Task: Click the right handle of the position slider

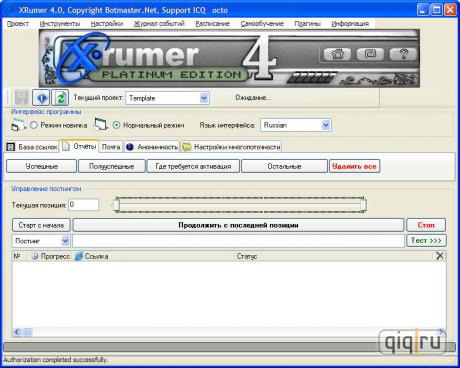Action: 363,205
